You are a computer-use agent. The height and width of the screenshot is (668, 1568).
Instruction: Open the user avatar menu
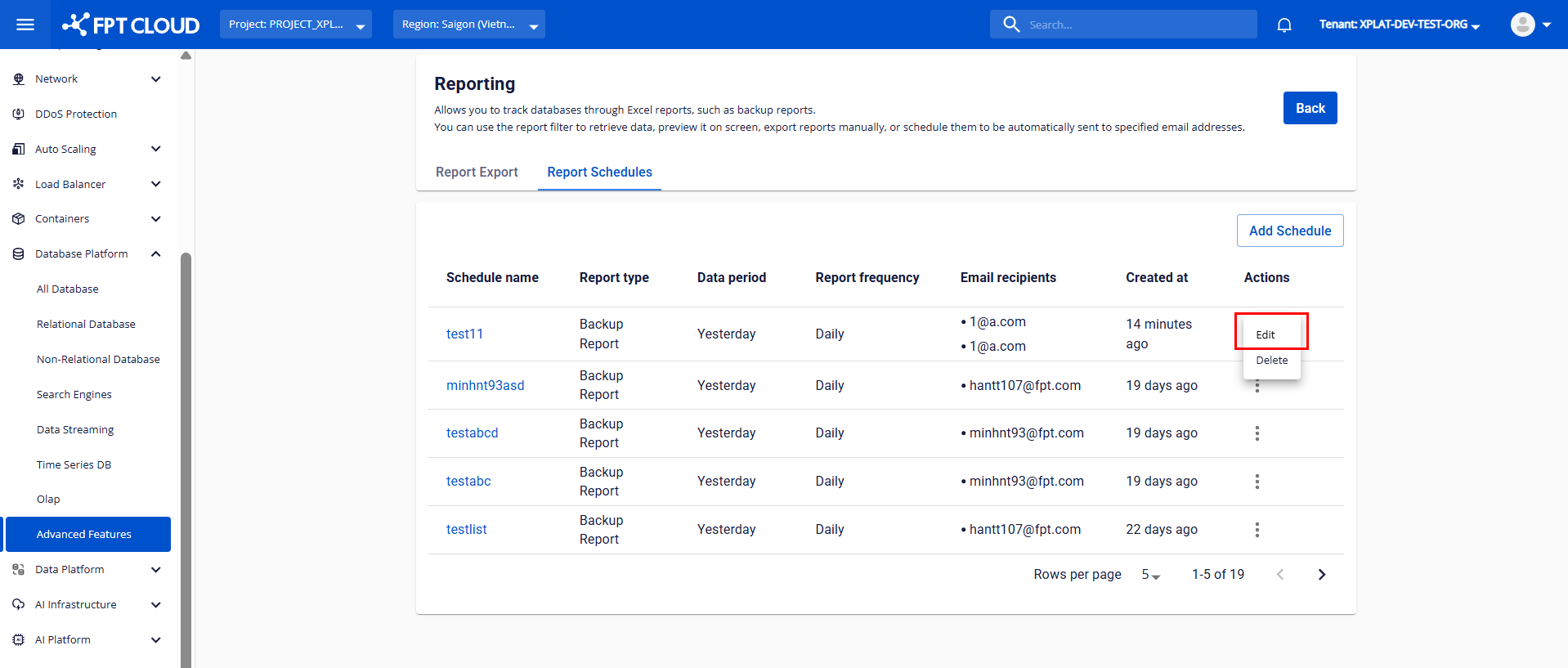(1530, 25)
